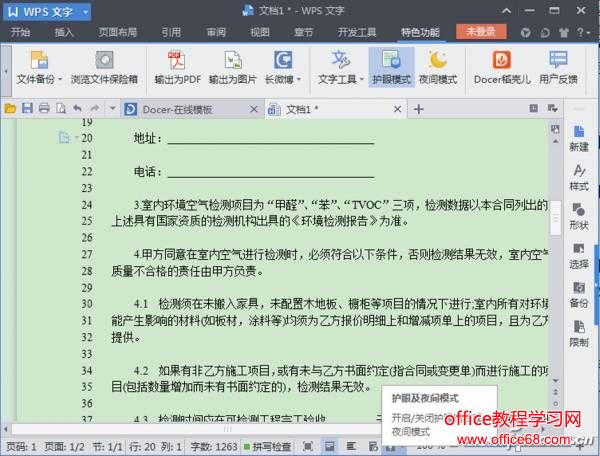Click the paragraph layout icon beside line 20

[x=64, y=137]
